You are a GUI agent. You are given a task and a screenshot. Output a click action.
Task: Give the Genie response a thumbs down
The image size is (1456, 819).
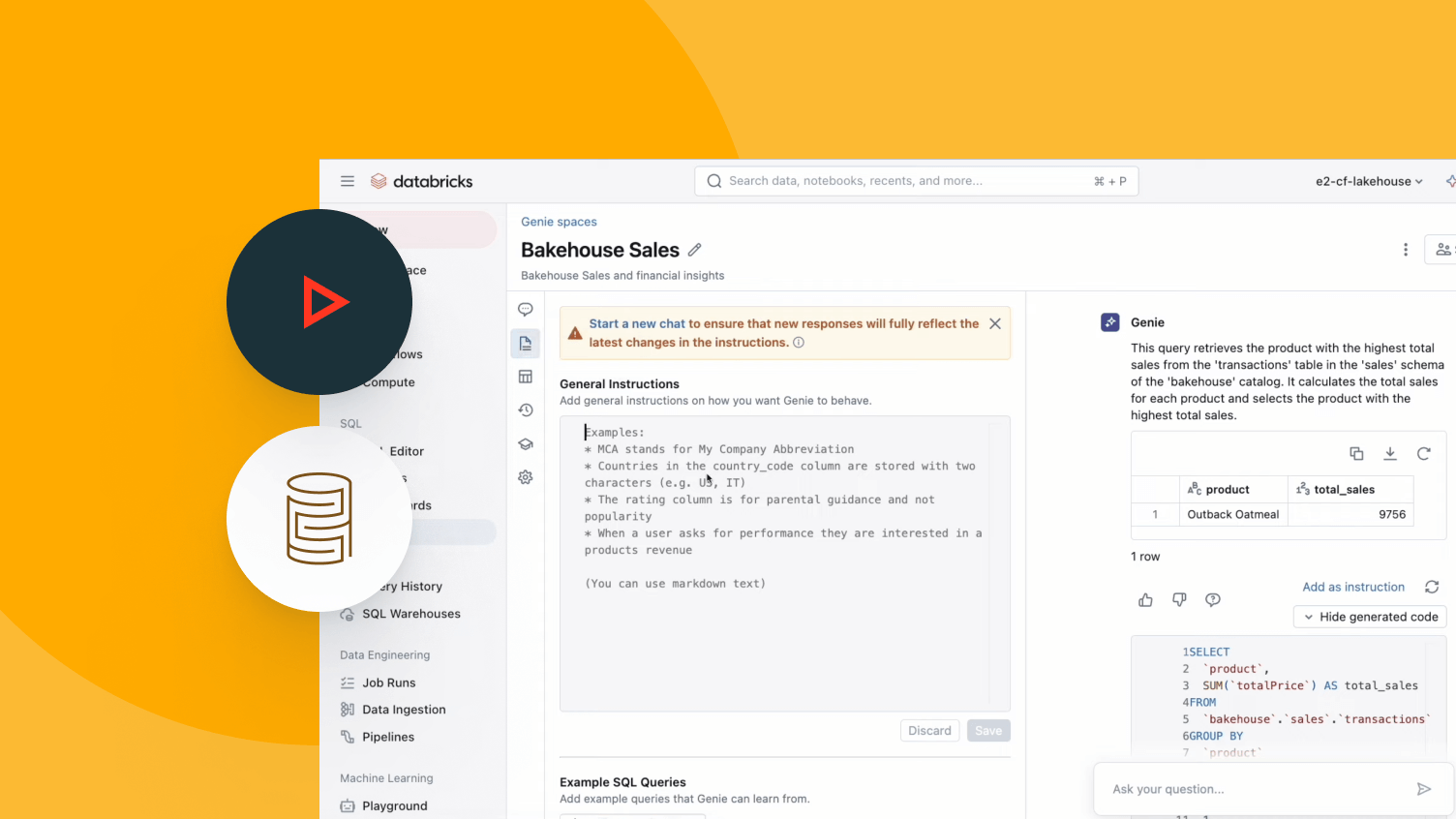pyautogui.click(x=1179, y=600)
